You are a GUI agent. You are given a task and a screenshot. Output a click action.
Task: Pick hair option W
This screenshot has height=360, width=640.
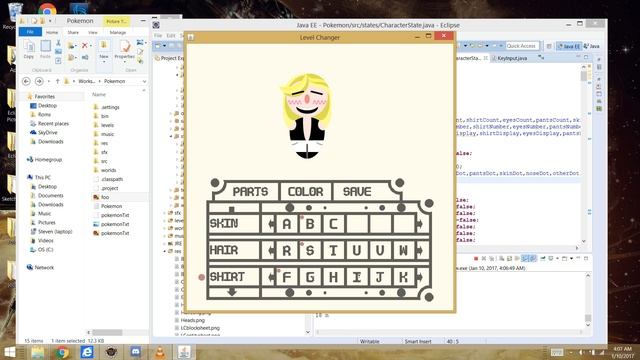403,250
